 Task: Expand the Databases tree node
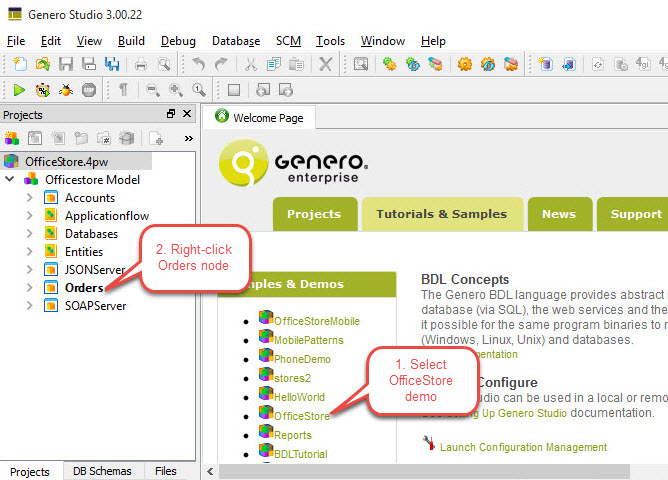[x=29, y=233]
